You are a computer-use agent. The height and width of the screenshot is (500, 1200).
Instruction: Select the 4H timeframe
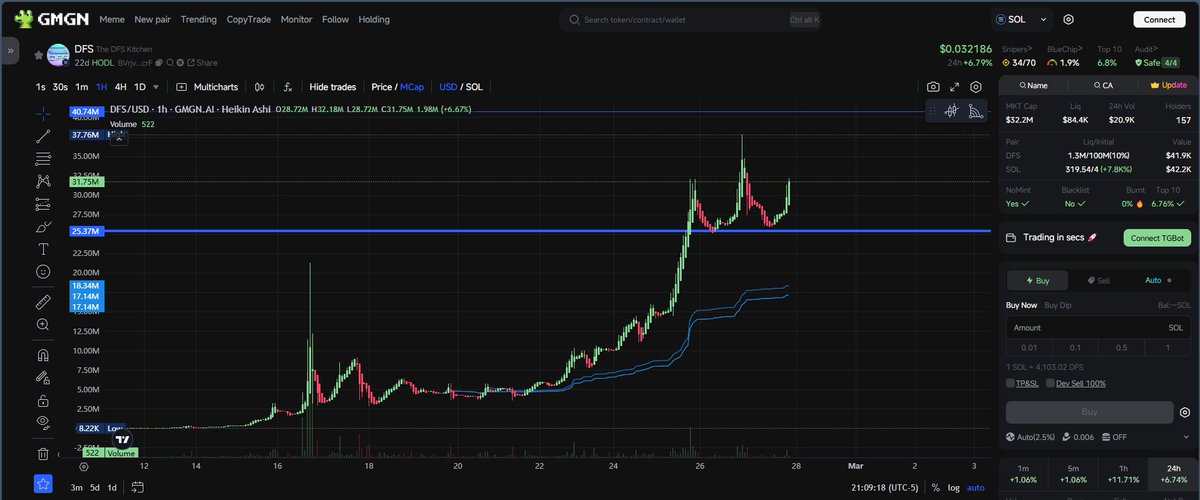(x=121, y=87)
